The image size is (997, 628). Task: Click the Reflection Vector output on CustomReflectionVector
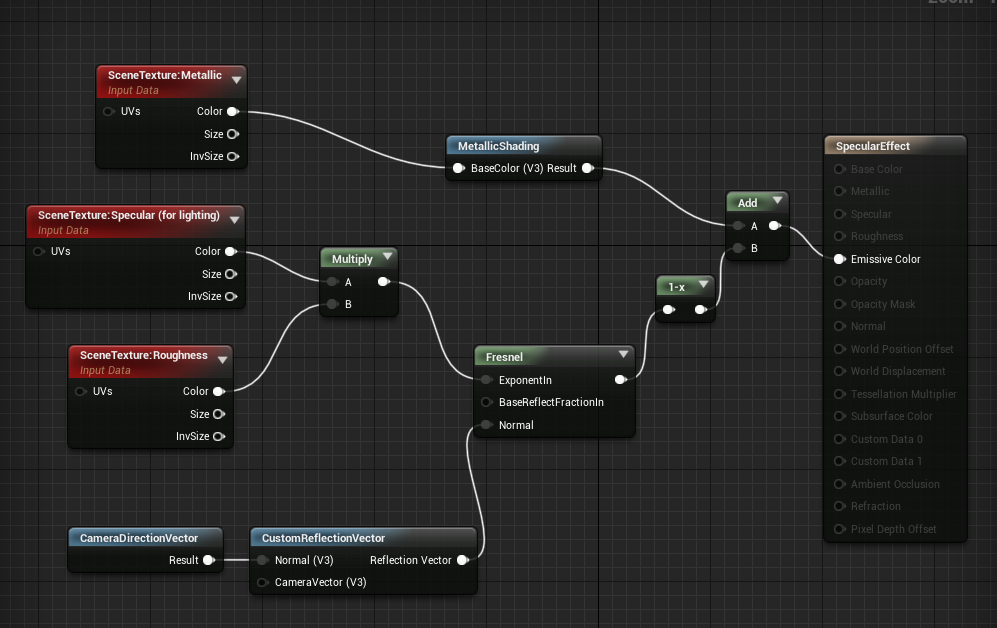(x=462, y=560)
